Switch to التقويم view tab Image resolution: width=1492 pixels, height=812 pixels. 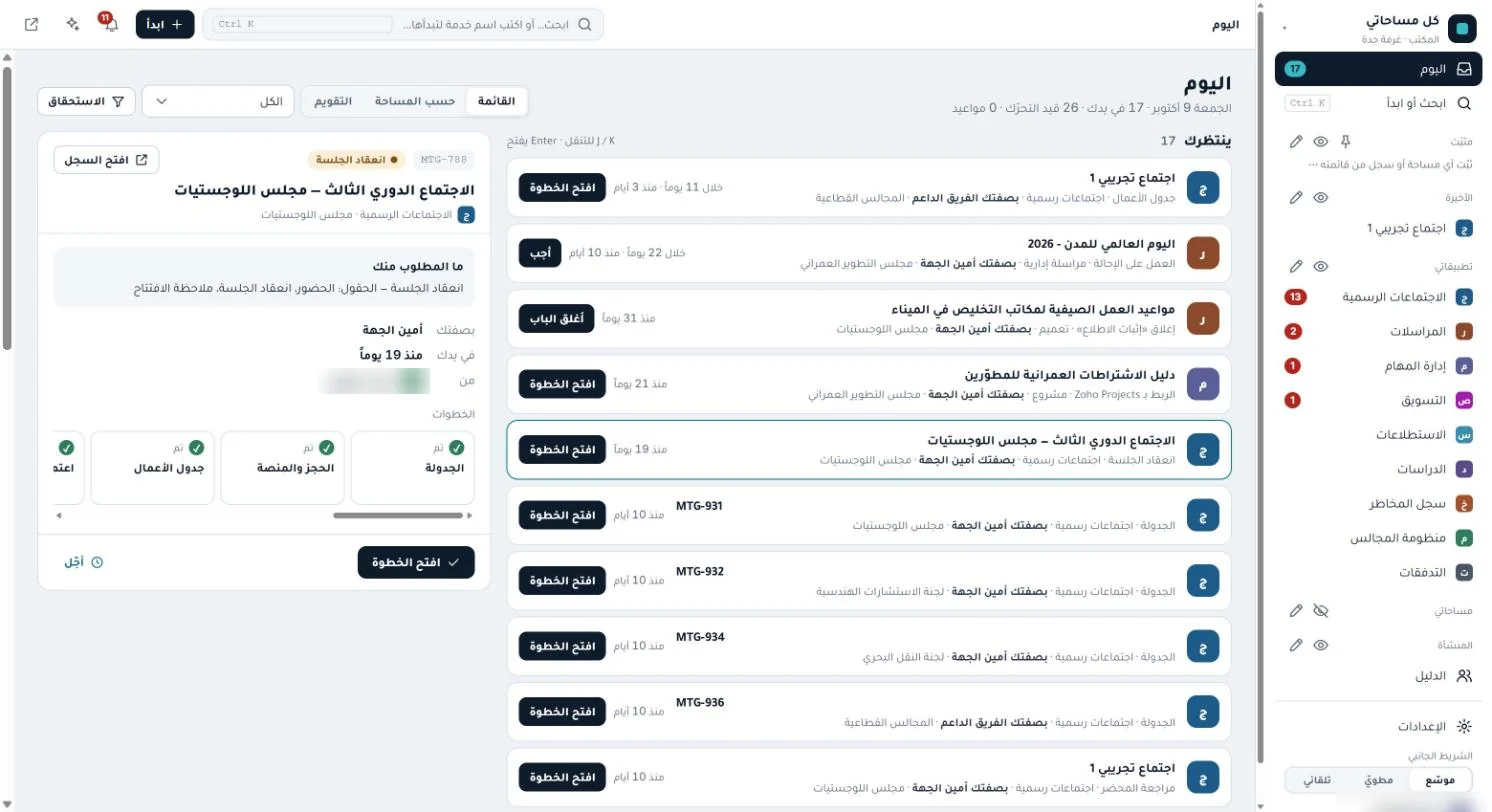333,101
